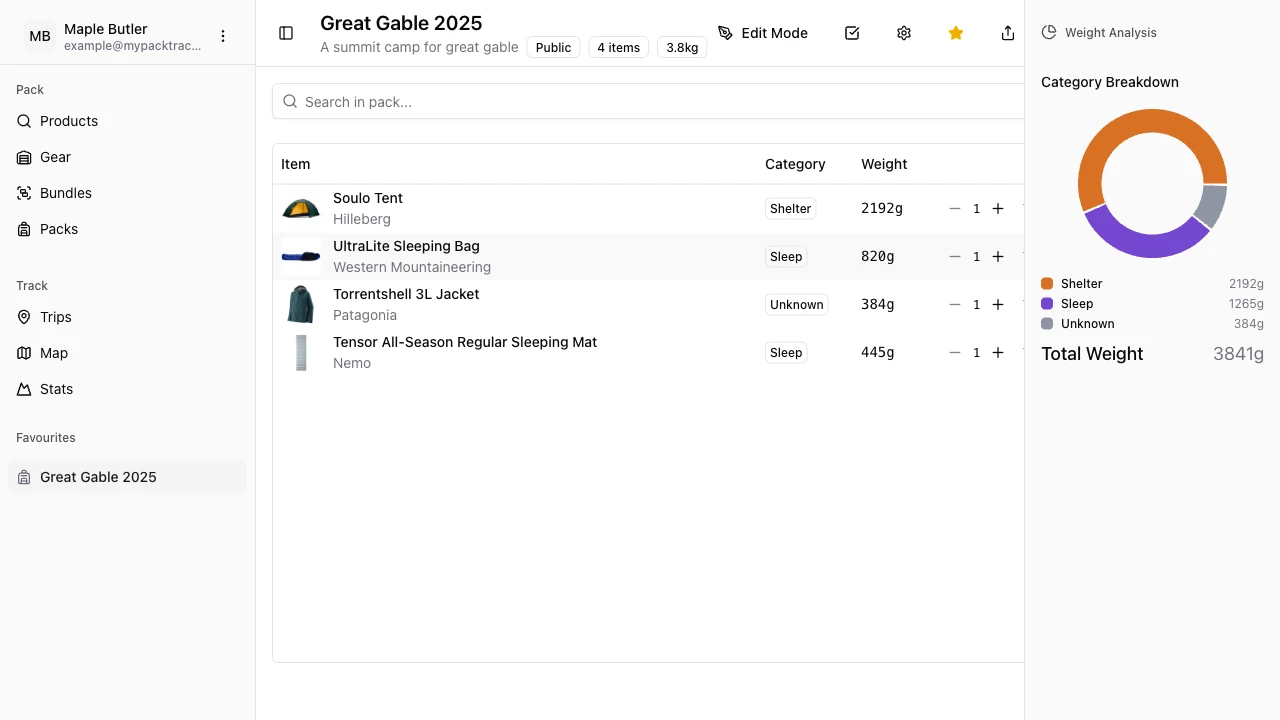Click the Search in pack field
Image resolution: width=1280 pixels, height=720 pixels.
(650, 101)
